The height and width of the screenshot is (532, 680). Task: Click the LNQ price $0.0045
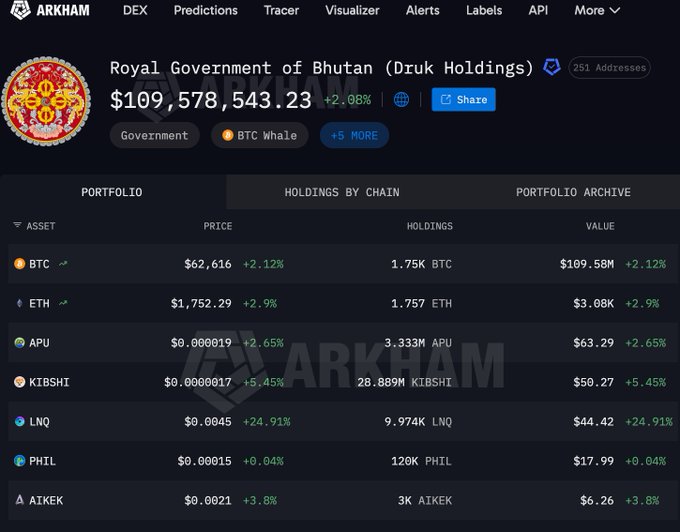(208, 422)
